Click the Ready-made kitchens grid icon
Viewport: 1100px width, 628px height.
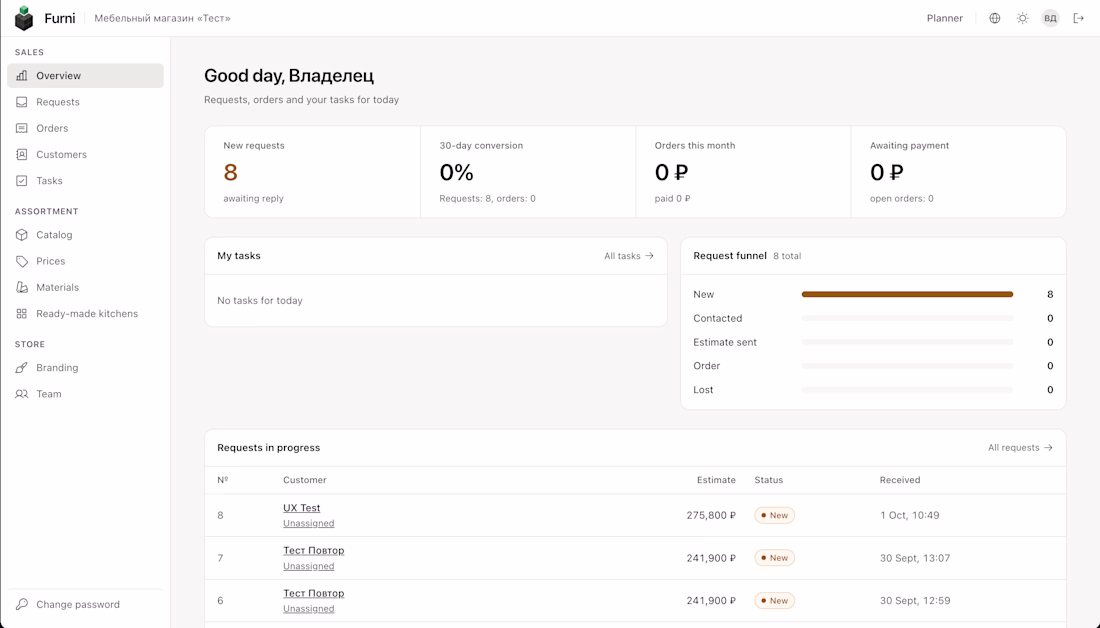coord(22,314)
